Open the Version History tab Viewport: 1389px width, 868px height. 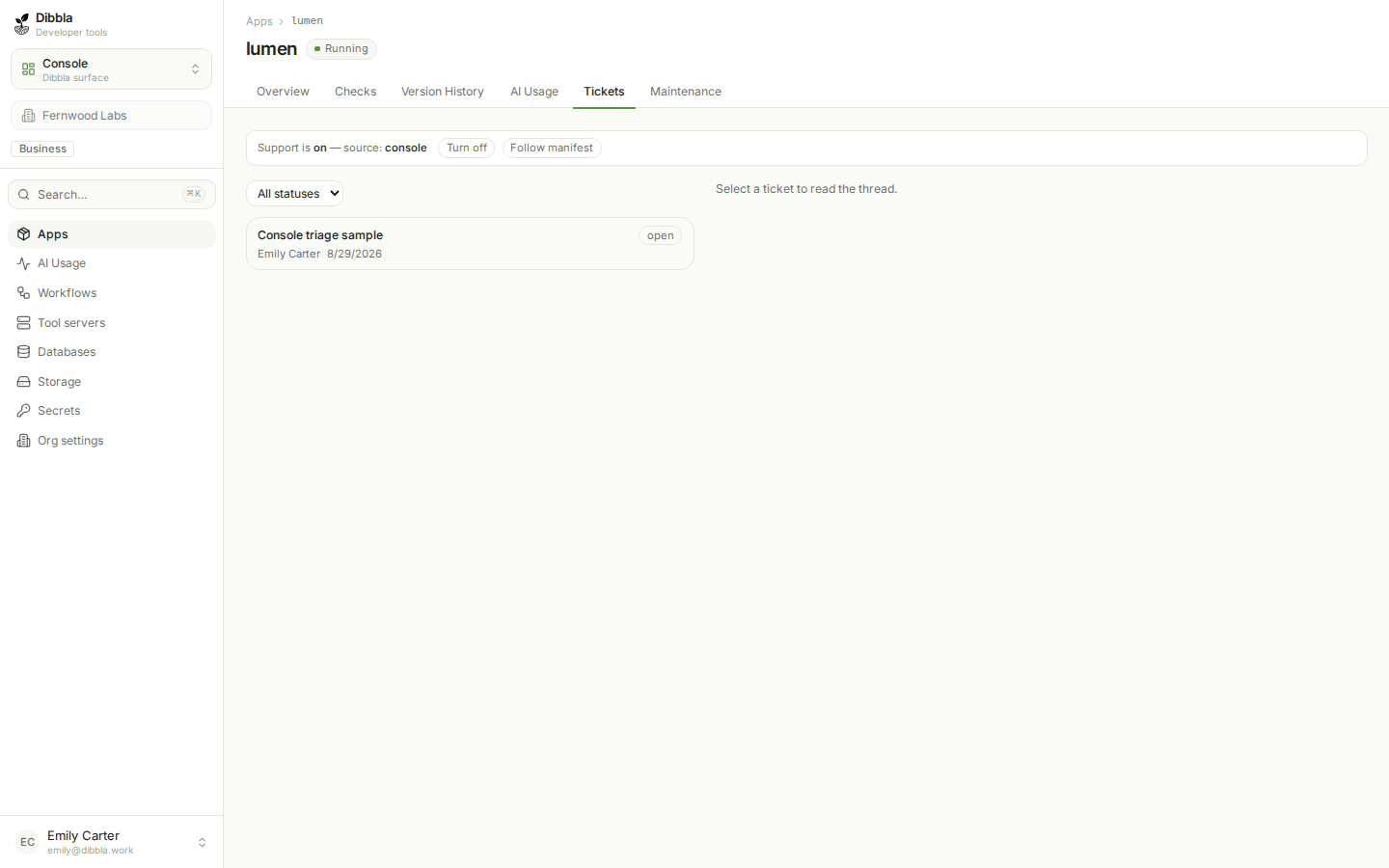[443, 92]
